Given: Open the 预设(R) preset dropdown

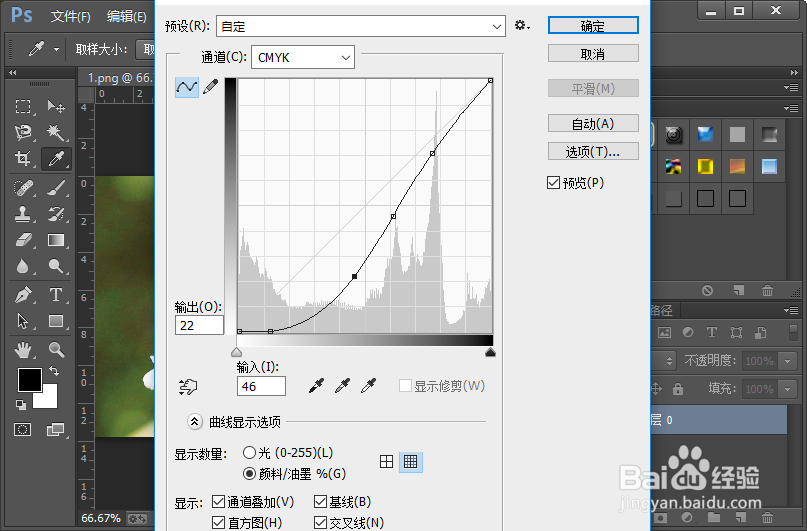Looking at the screenshot, I should pyautogui.click(x=361, y=26).
